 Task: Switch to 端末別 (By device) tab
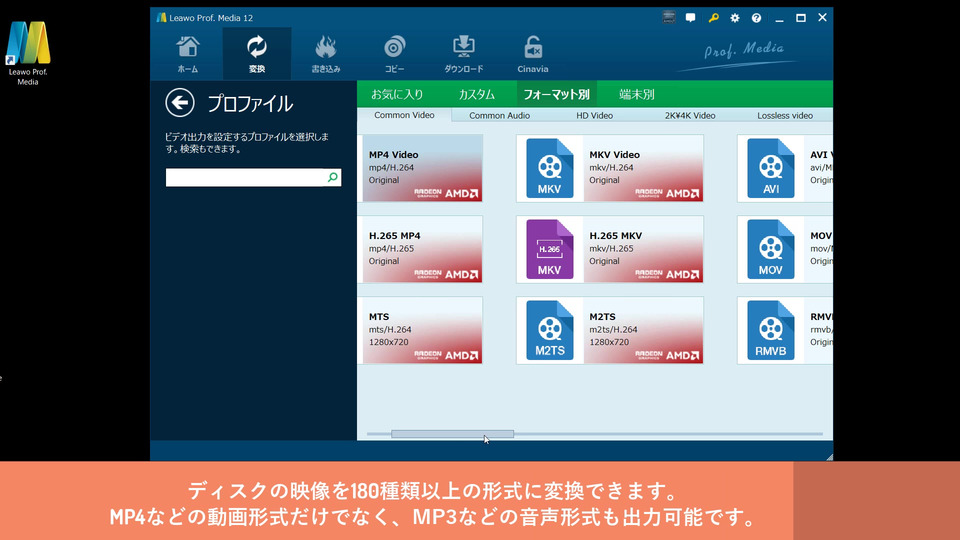(x=636, y=94)
